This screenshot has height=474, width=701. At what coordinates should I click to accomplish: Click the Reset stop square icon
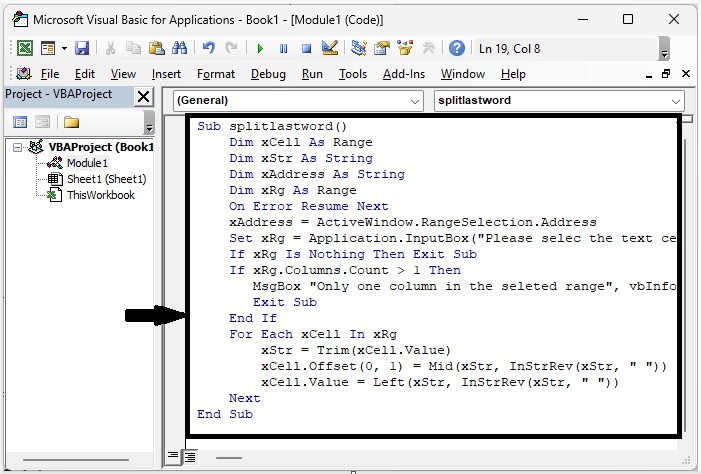pyautogui.click(x=306, y=48)
